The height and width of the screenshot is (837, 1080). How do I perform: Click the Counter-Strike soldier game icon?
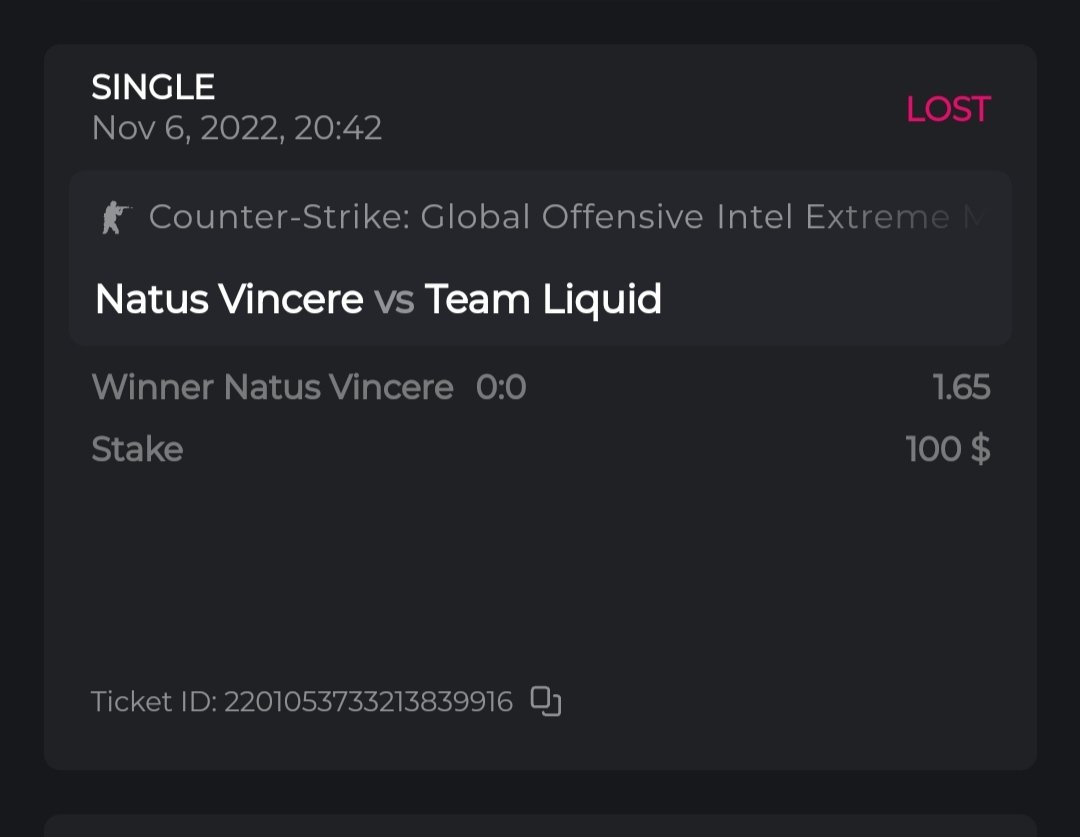(117, 217)
